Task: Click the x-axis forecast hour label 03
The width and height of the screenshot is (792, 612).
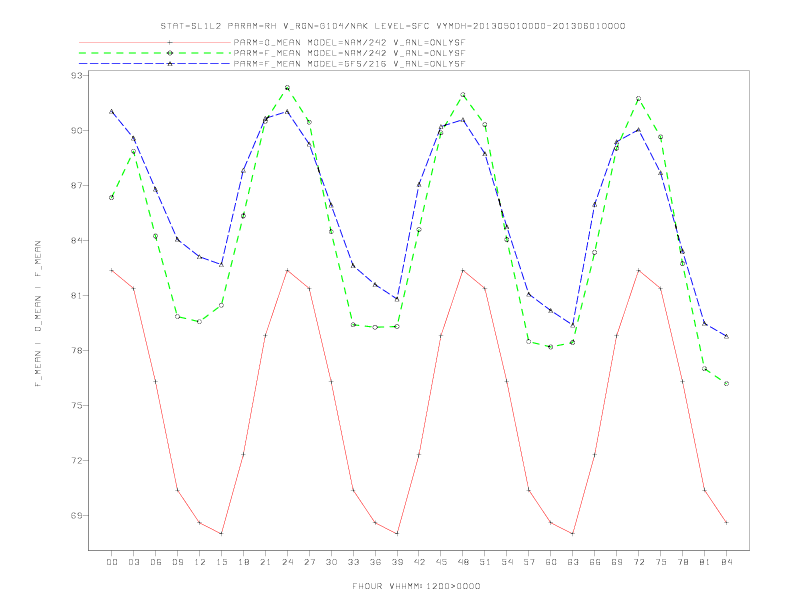Action: (x=133, y=562)
